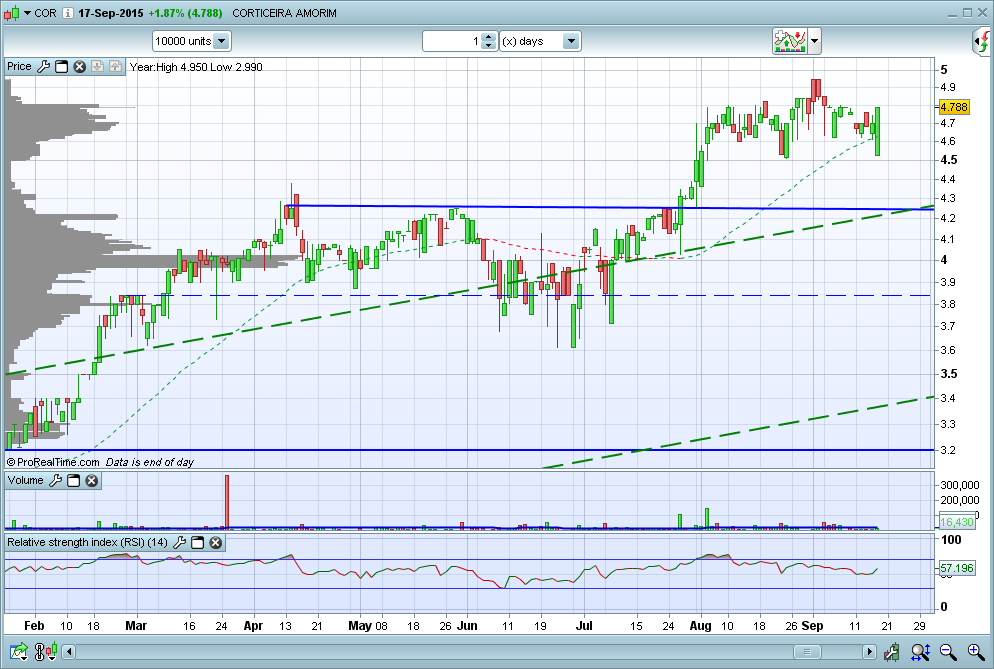The image size is (994, 669).
Task: Maximize the chart window
Action: point(967,13)
